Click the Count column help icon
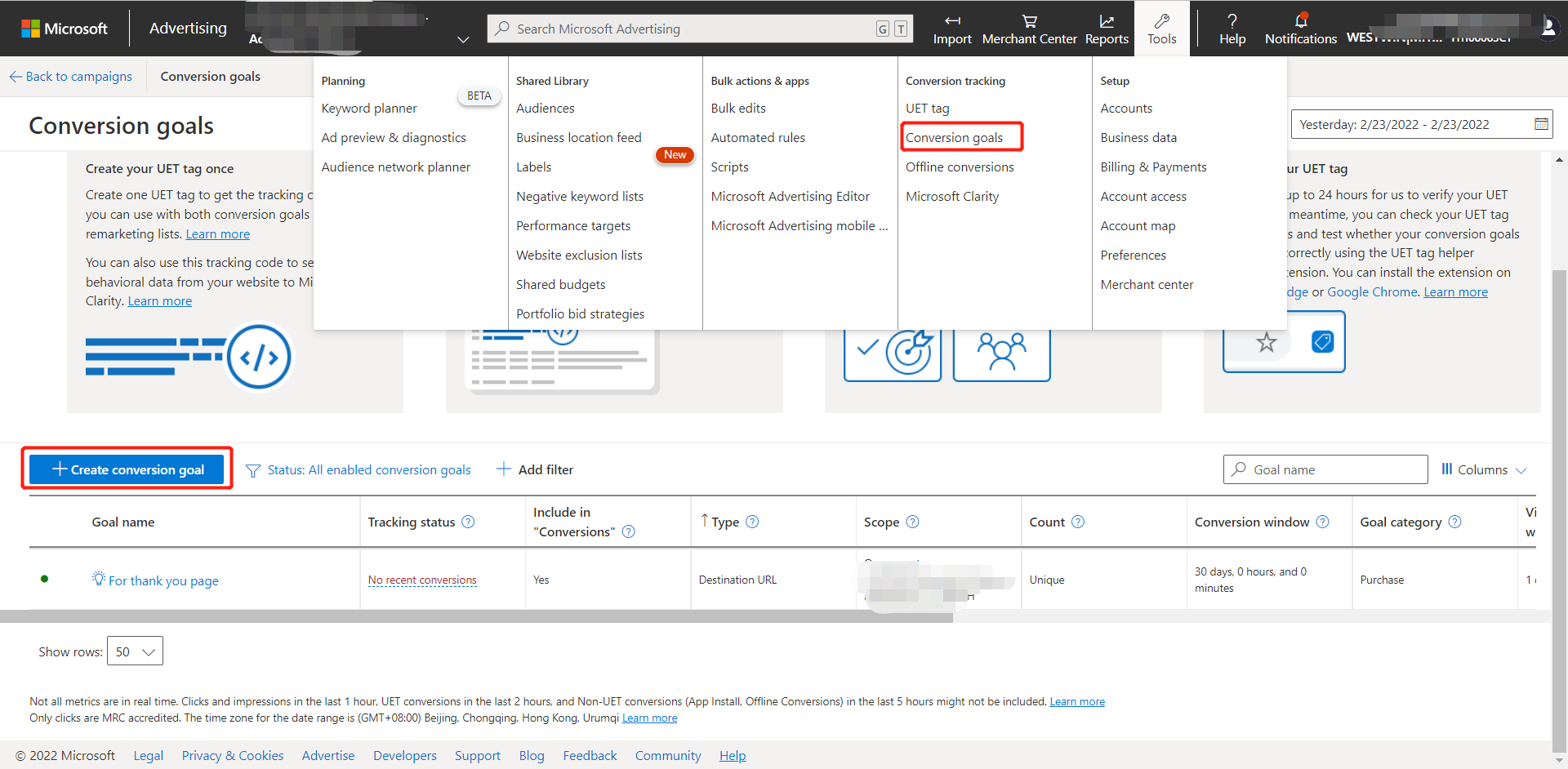 tap(1078, 522)
